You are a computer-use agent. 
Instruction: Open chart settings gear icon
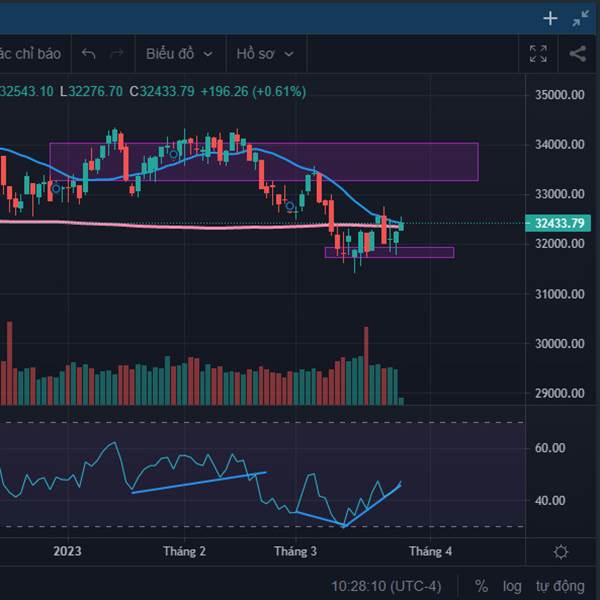tap(561, 552)
